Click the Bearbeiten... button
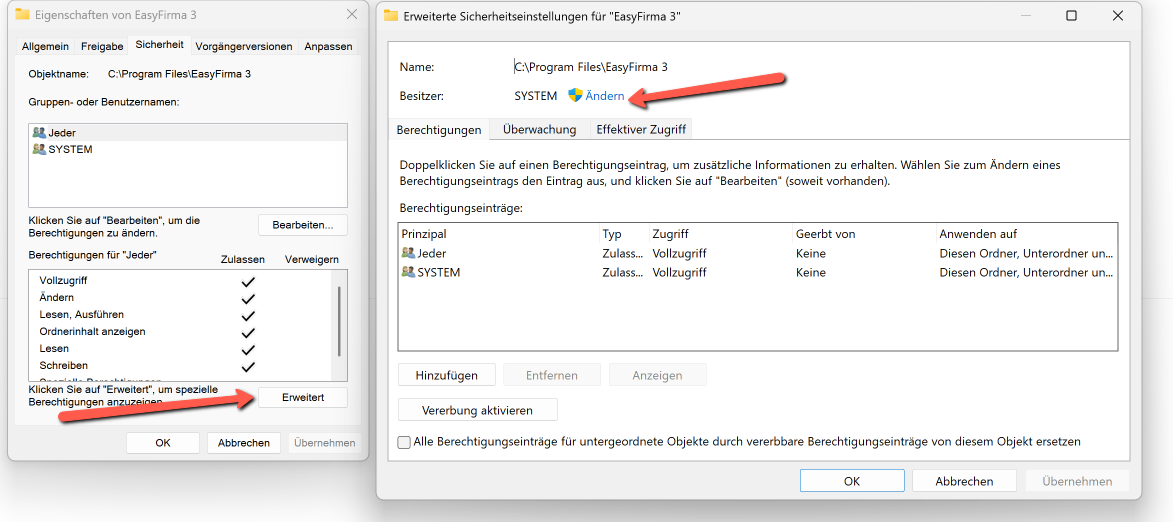The image size is (1173, 522). (303, 224)
